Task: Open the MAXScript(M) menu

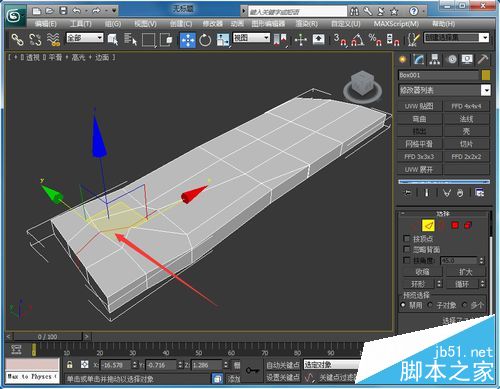Action: 396,24
